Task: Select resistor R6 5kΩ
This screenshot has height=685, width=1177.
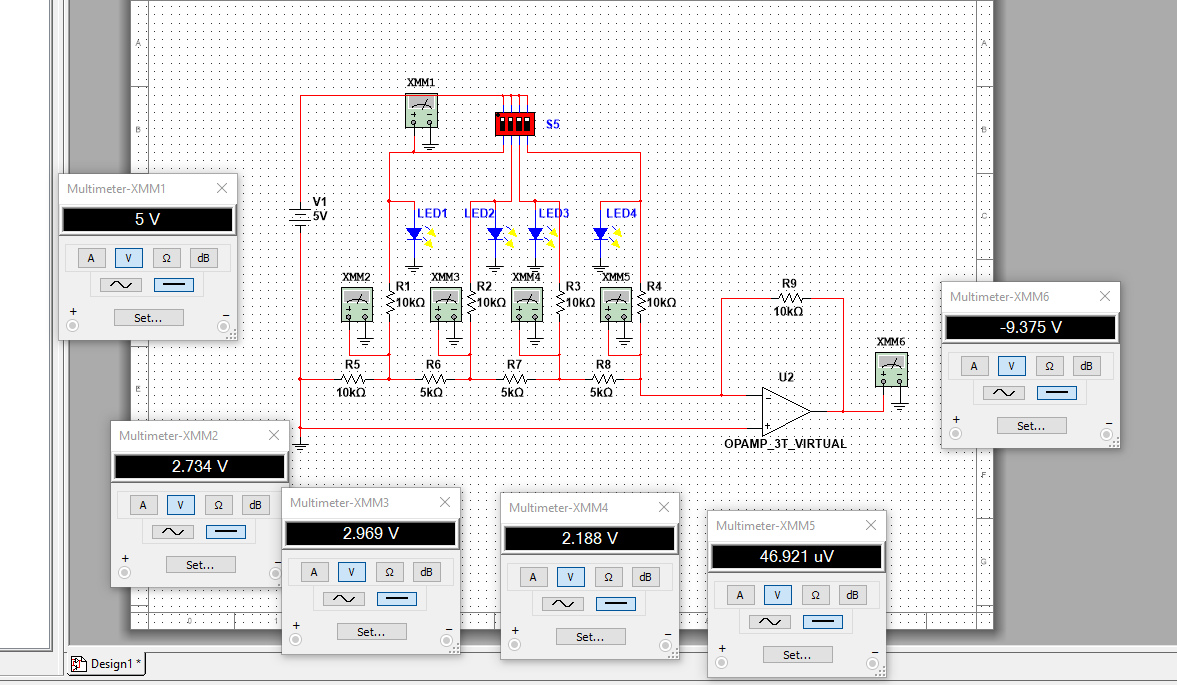Action: pyautogui.click(x=433, y=379)
